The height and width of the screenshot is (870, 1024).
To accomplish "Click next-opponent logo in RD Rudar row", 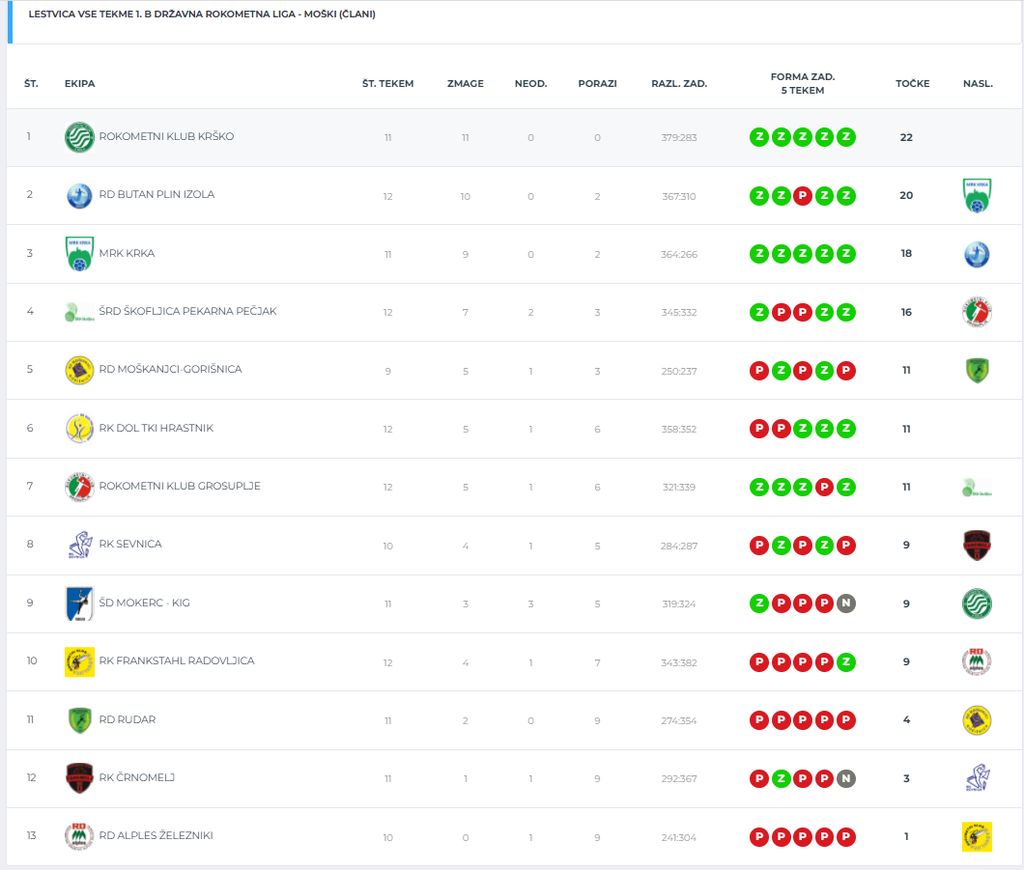I will click(x=976, y=720).
